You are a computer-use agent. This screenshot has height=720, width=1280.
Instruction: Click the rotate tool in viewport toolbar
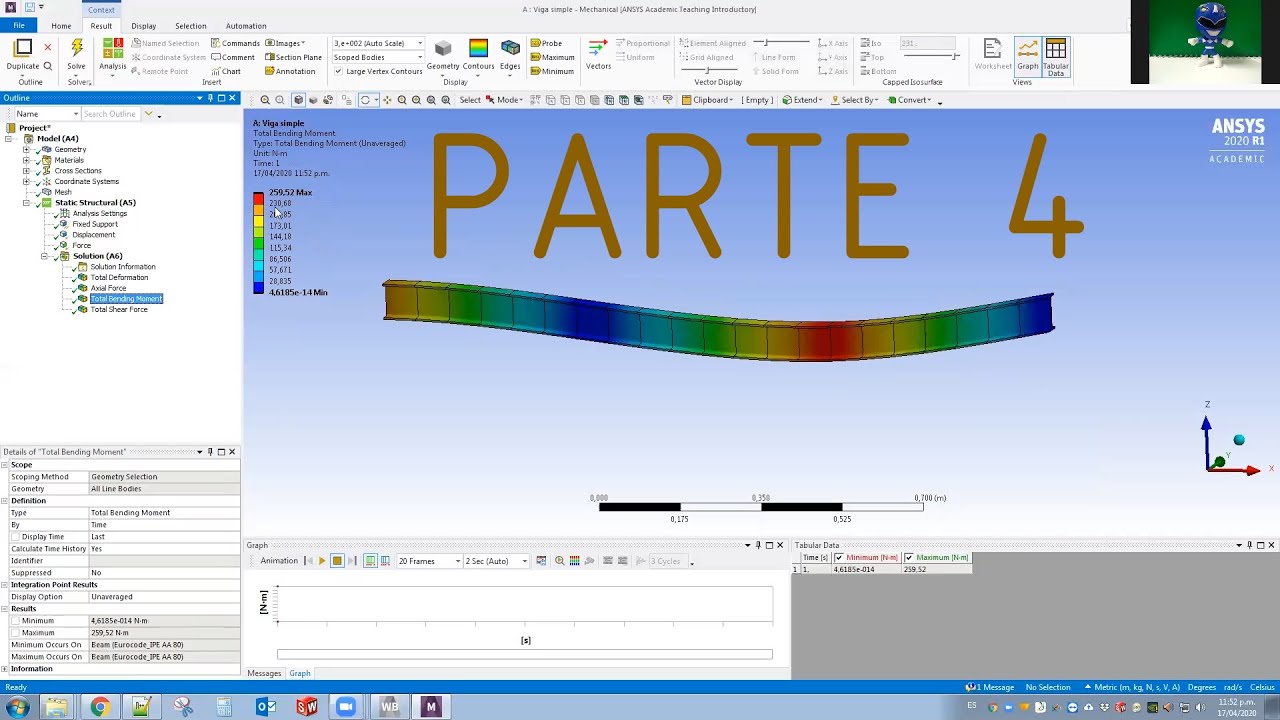[365, 100]
